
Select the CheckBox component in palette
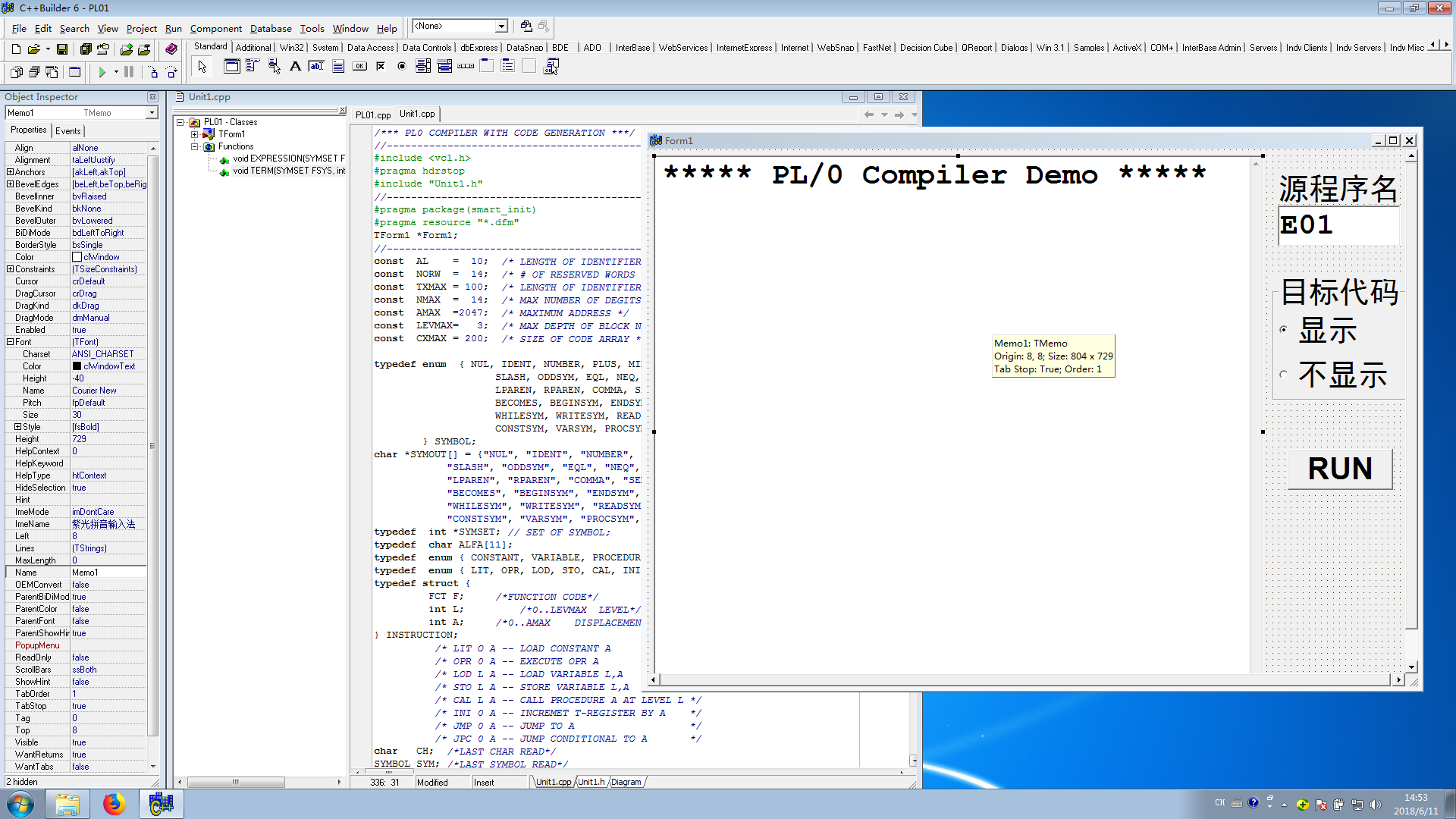(x=381, y=67)
